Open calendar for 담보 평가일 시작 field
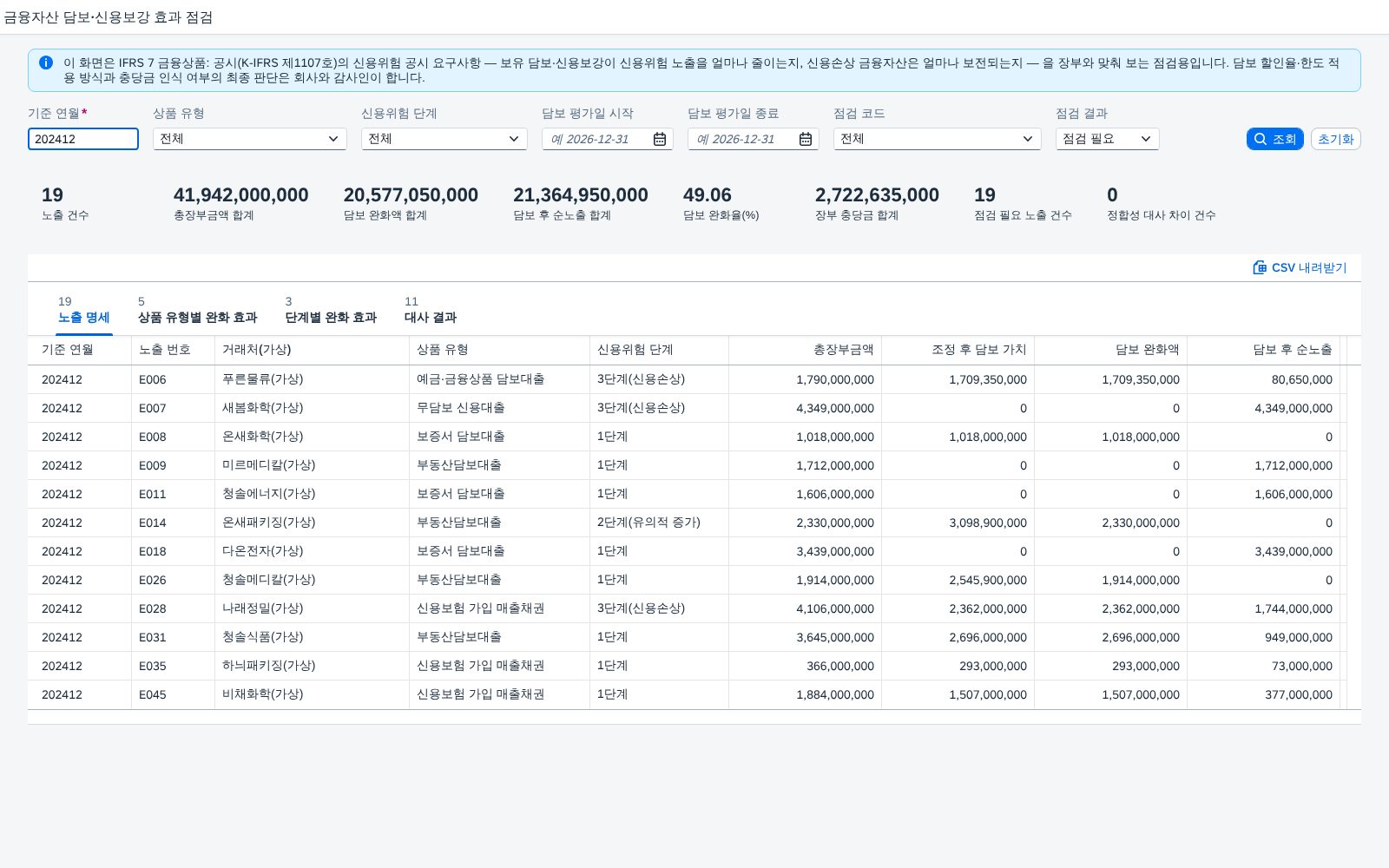Viewport: 1389px width, 868px height. click(x=660, y=139)
